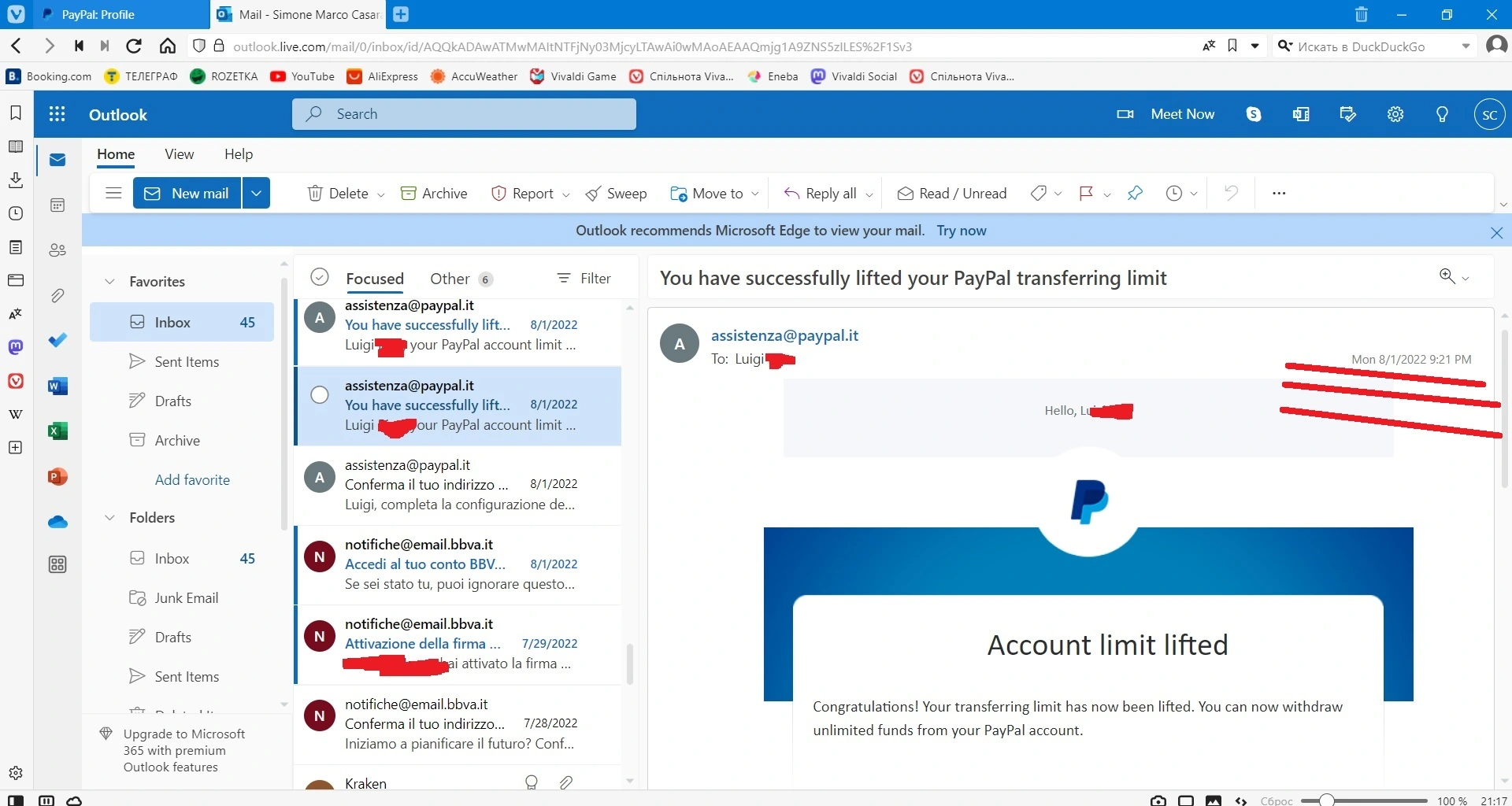Open the Filter button in message list
The height and width of the screenshot is (806, 1512).
[584, 279]
